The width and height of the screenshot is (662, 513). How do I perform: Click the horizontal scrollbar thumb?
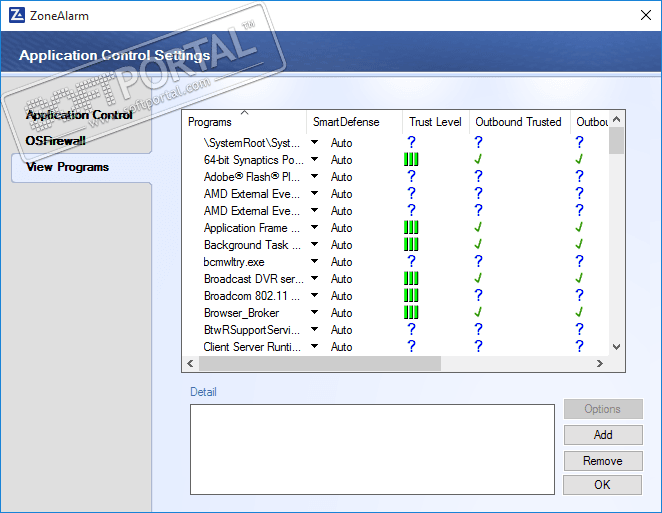[320, 363]
